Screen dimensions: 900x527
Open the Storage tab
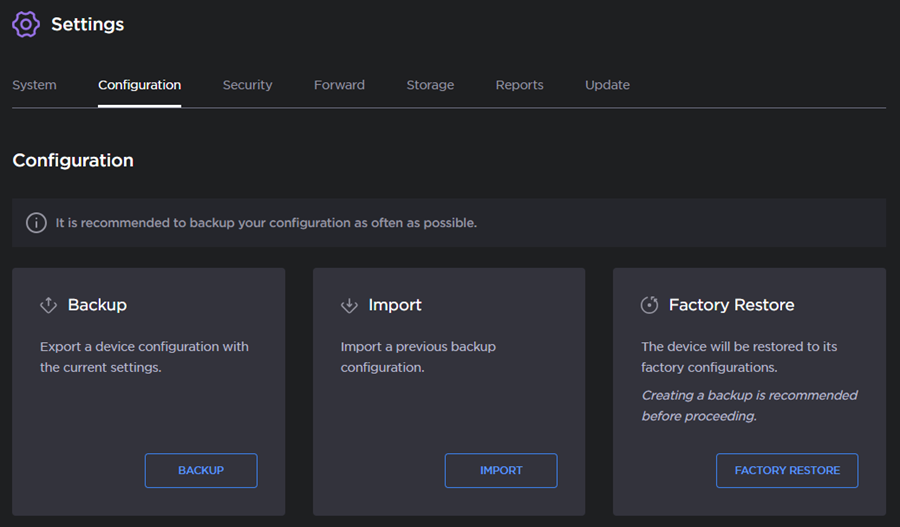tap(430, 85)
